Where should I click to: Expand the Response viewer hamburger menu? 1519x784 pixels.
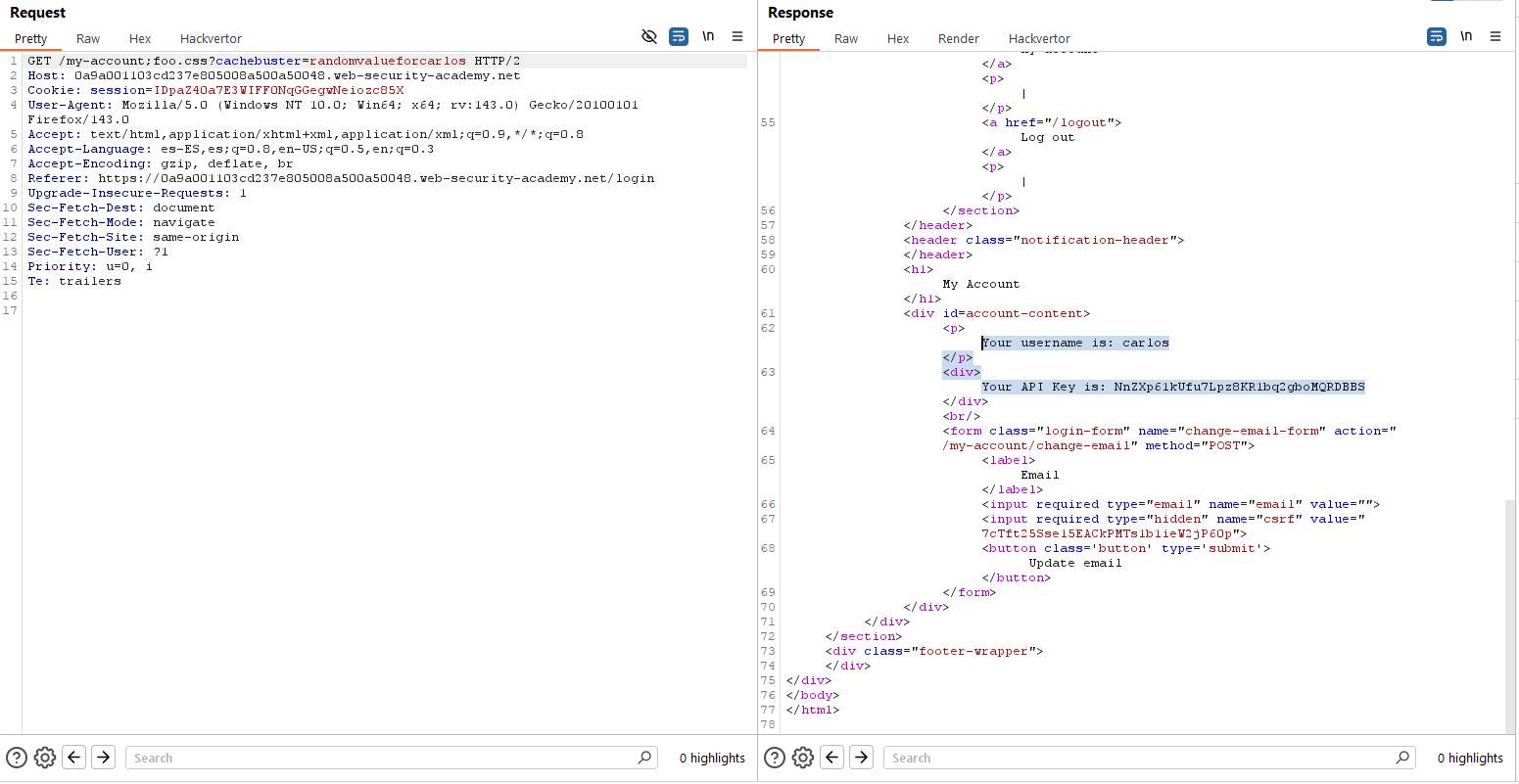click(1495, 36)
